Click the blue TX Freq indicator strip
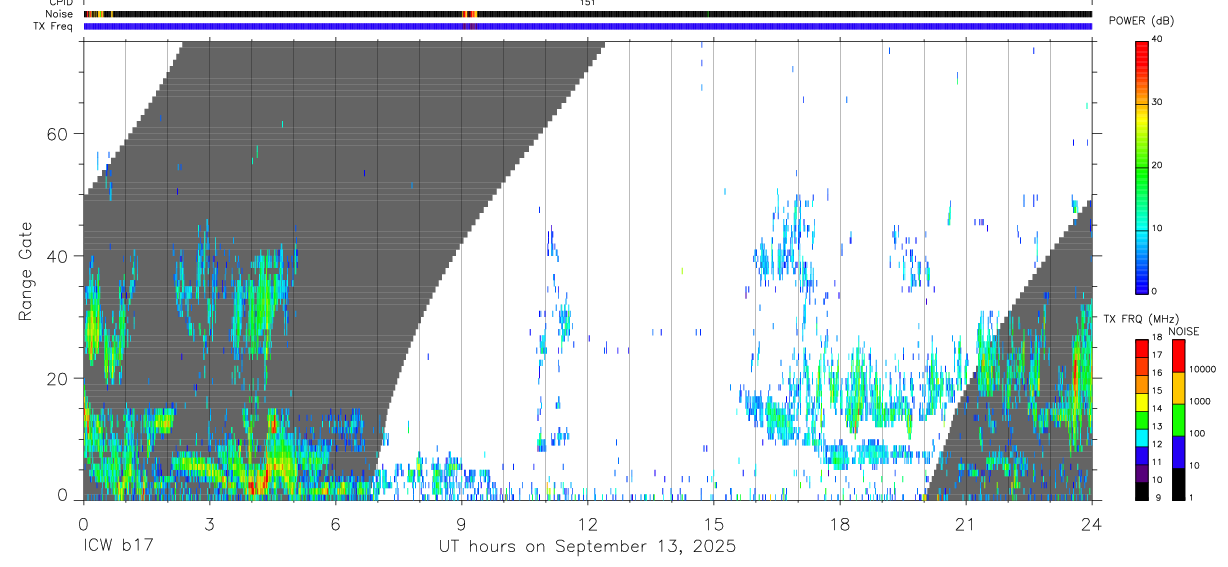This screenshot has width=1228, height=567. 587,26
